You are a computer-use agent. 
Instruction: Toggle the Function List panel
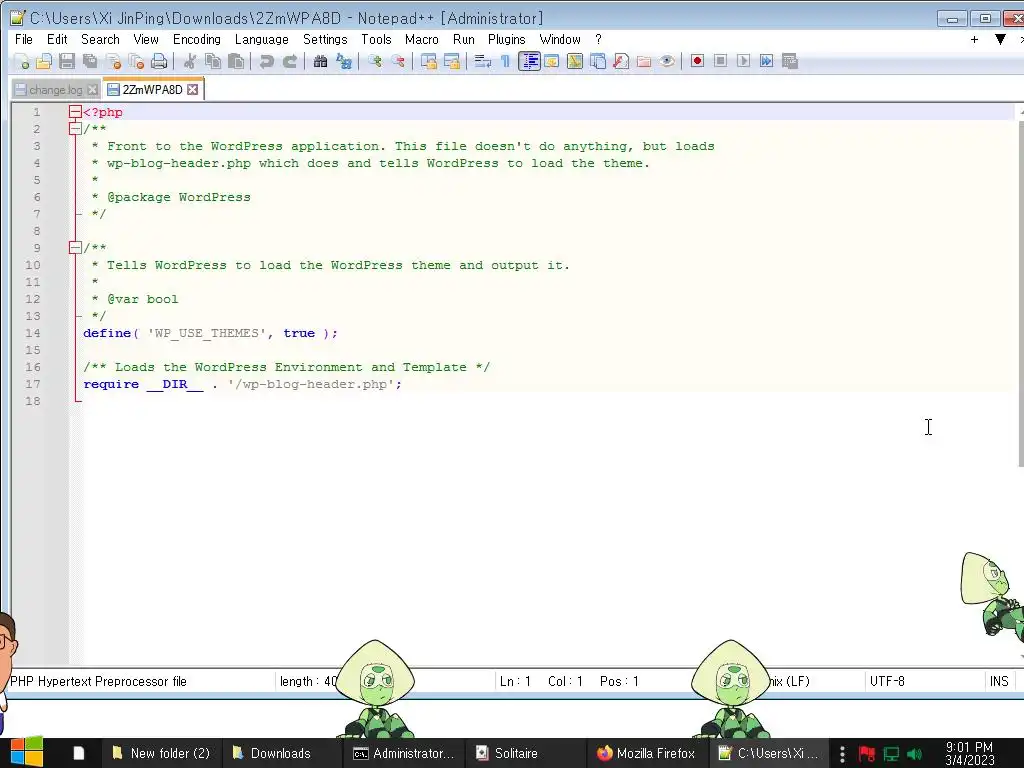click(621, 61)
